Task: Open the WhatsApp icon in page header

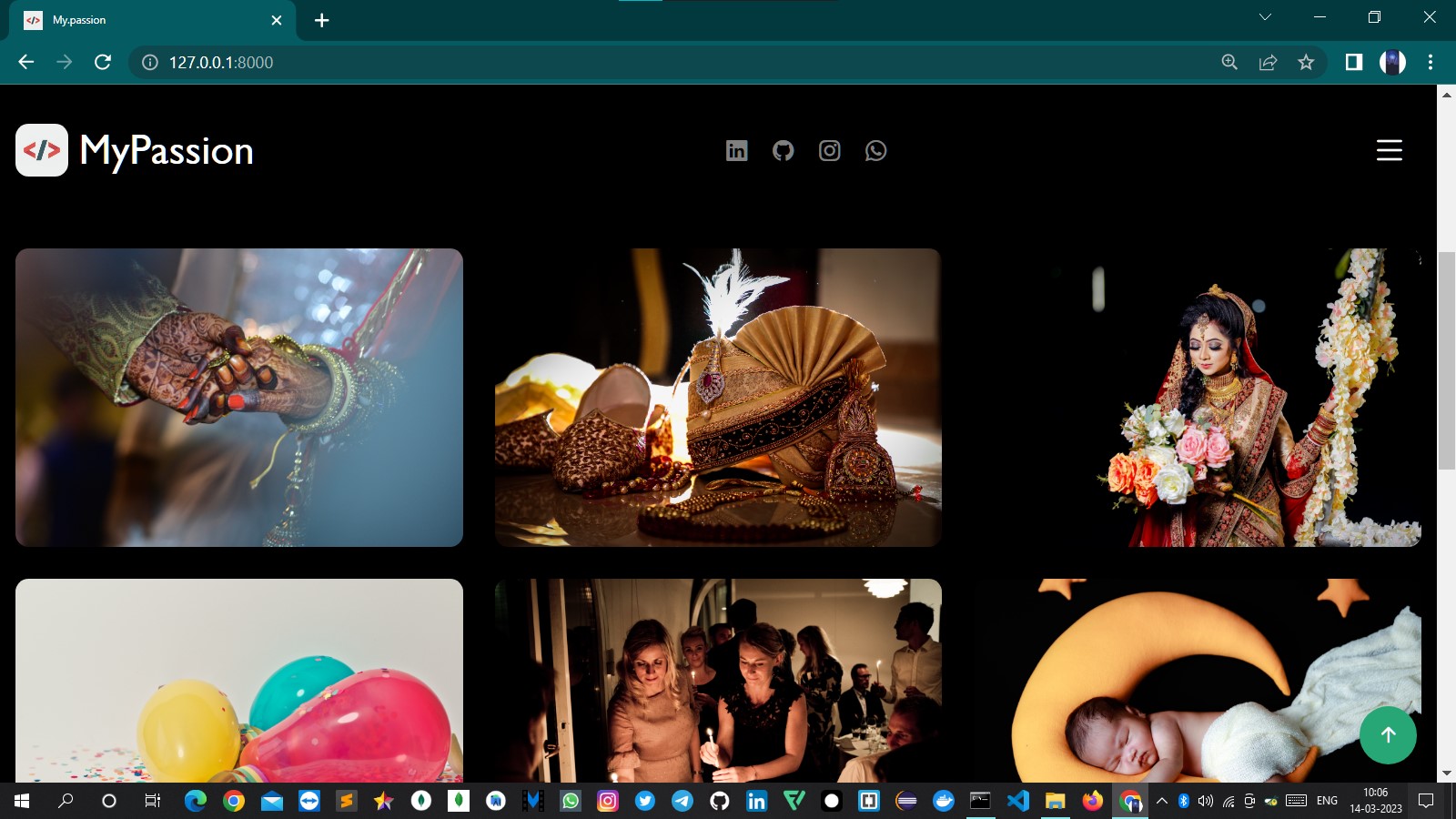Action: click(x=876, y=150)
